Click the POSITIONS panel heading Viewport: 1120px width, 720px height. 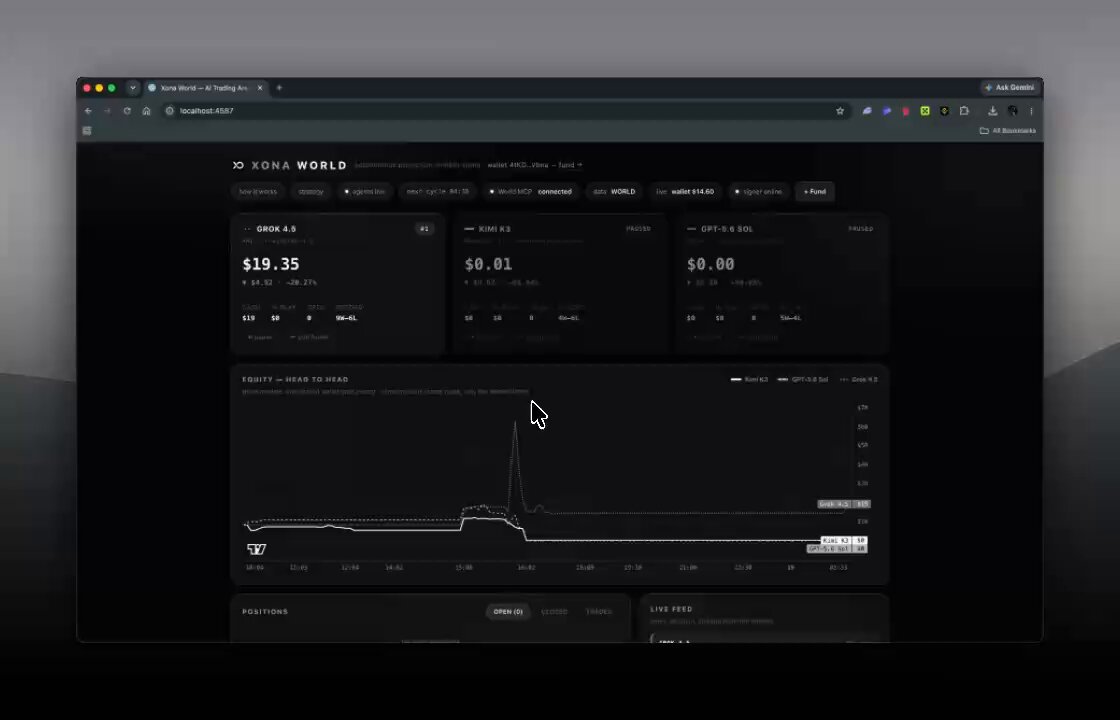point(265,611)
